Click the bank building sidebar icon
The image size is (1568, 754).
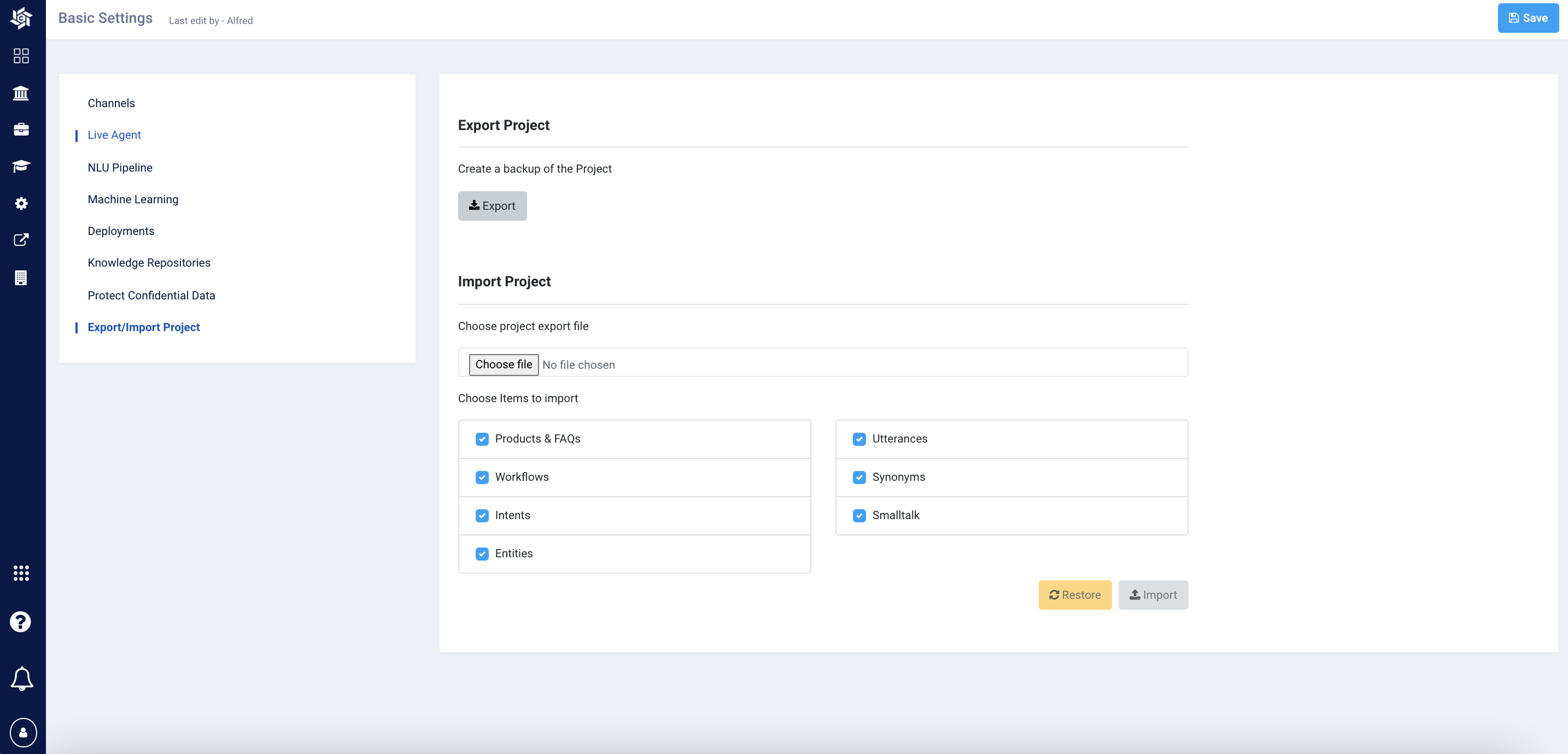tap(21, 93)
